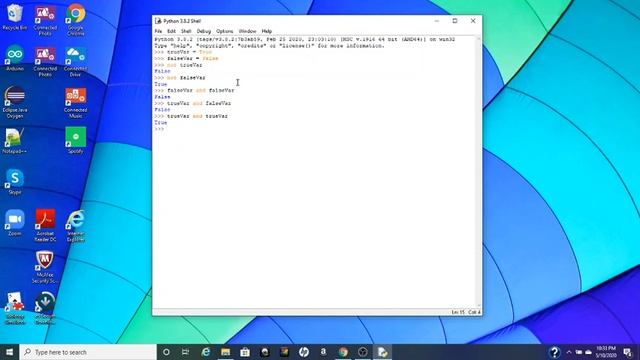The width and height of the screenshot is (640, 360).
Task: Click the Python Shell title bar icon
Action: point(158,21)
